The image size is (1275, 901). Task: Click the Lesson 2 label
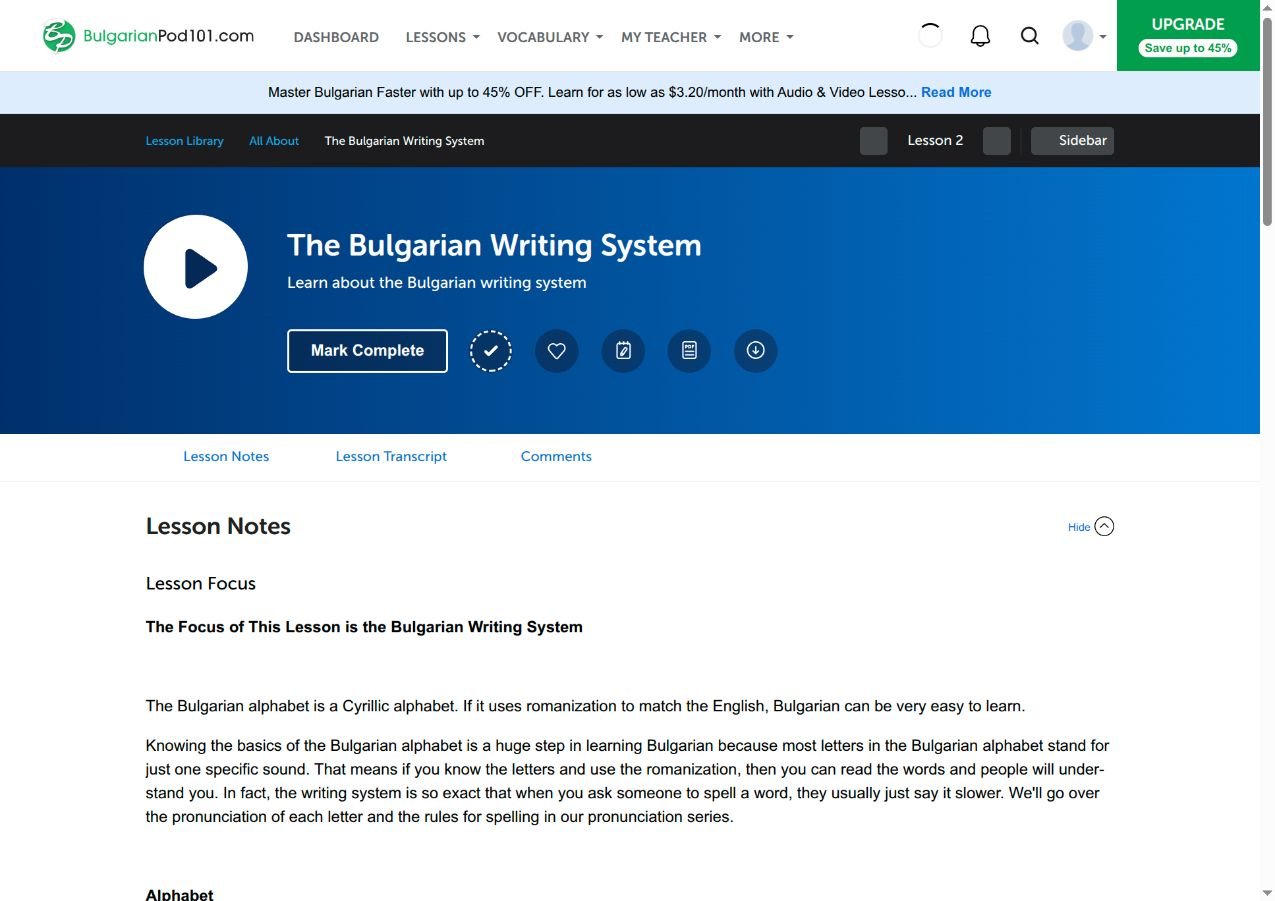coord(935,141)
